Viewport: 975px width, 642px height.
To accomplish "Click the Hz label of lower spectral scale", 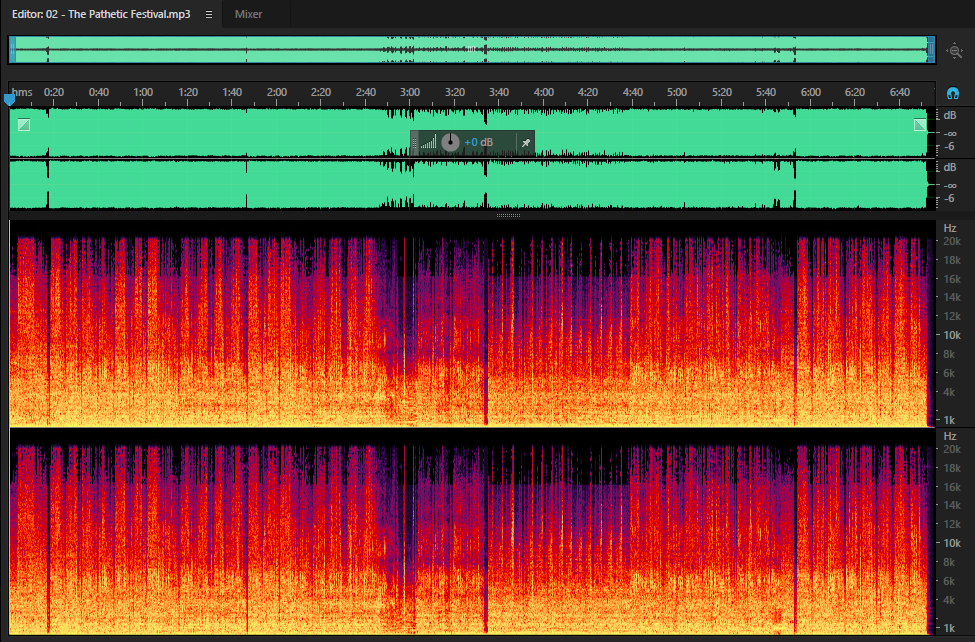I will pos(950,436).
